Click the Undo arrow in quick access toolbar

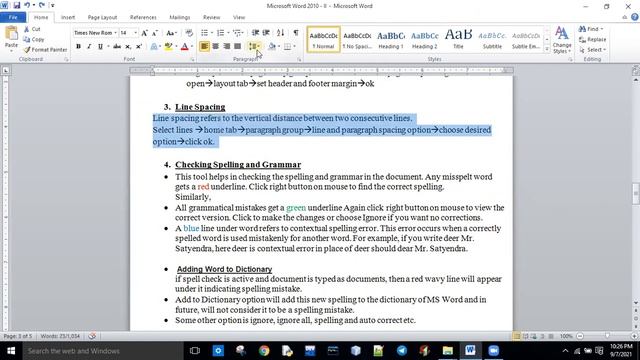pyautogui.click(x=27, y=5)
